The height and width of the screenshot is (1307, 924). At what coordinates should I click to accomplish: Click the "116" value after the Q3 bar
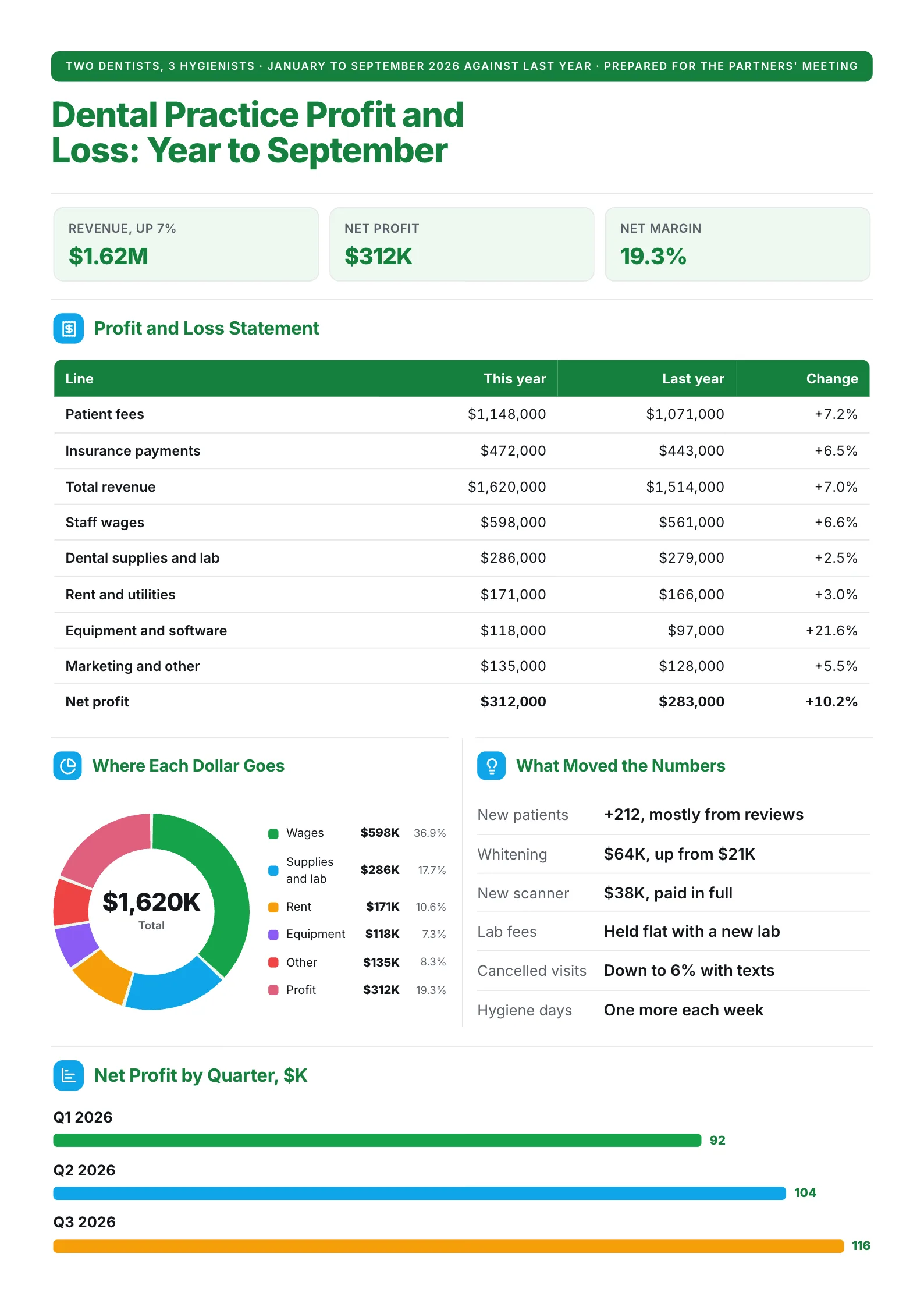point(861,1246)
